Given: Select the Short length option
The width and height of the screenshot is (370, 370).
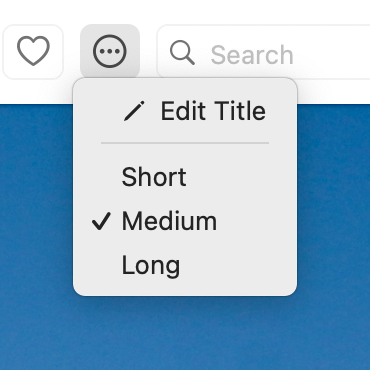Looking at the screenshot, I should pos(185,177).
